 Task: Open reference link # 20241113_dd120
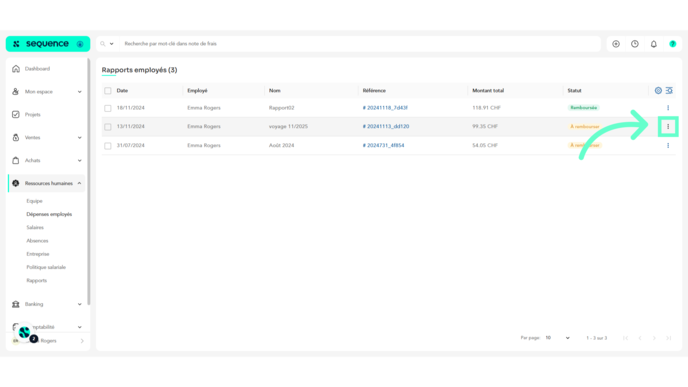click(386, 126)
